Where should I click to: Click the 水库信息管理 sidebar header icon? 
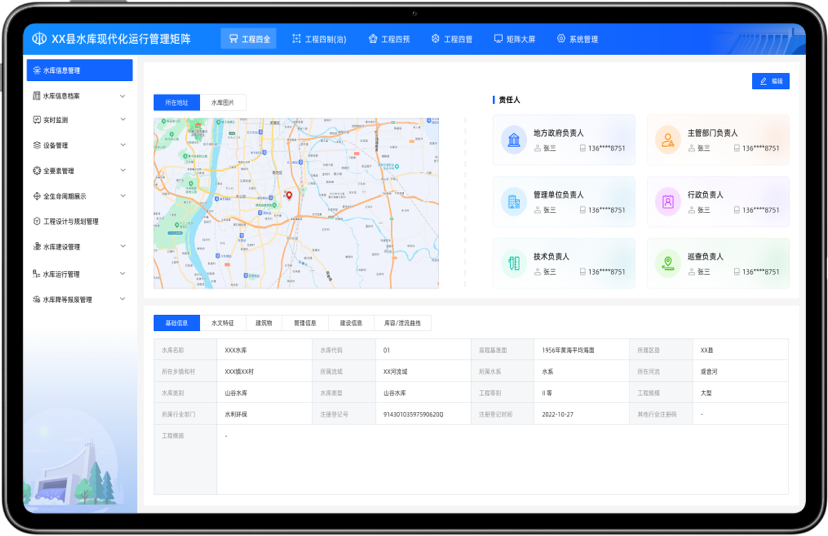click(x=37, y=70)
